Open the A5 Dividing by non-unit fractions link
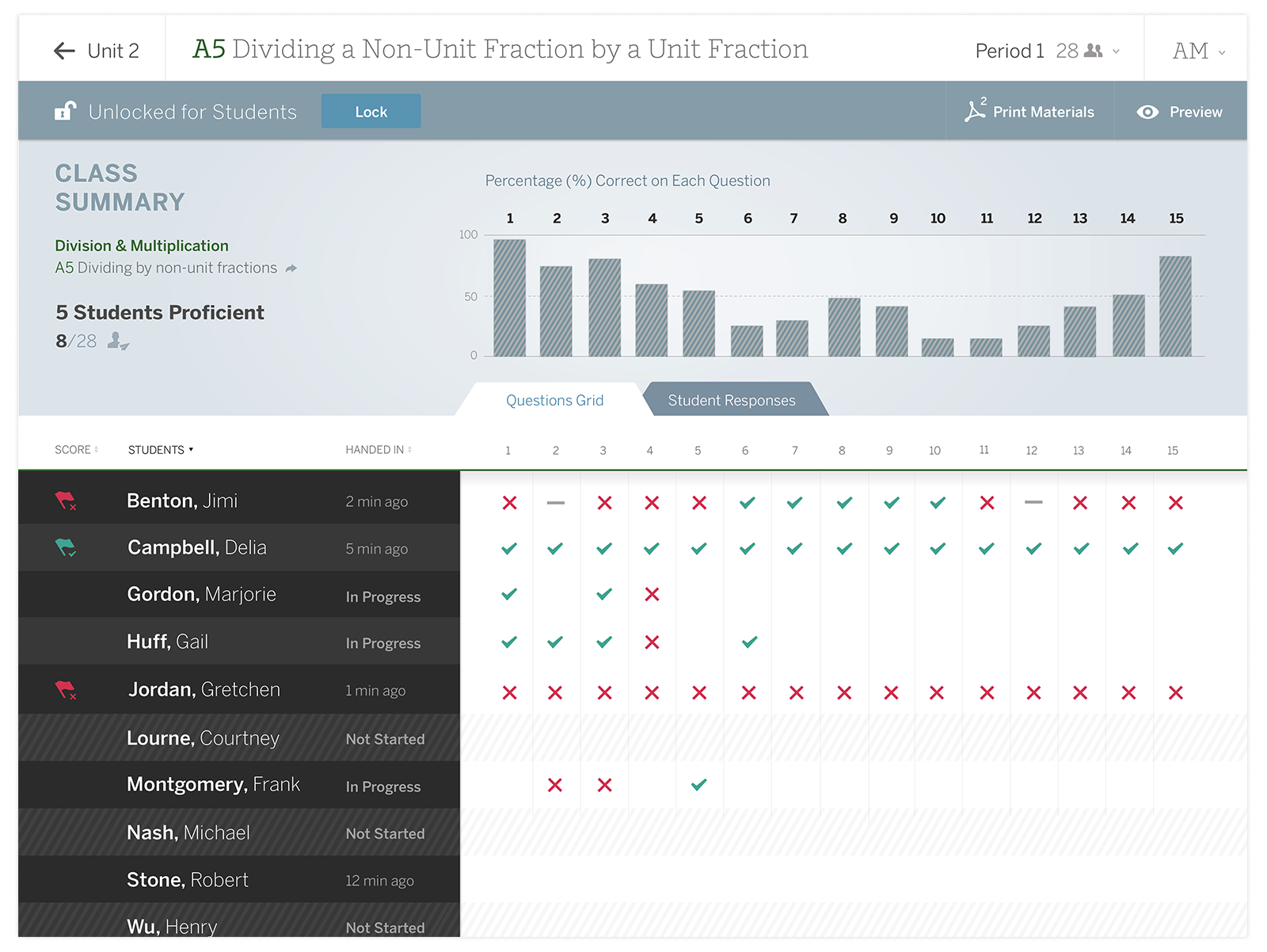The height and width of the screenshot is (952, 1267). click(x=166, y=268)
